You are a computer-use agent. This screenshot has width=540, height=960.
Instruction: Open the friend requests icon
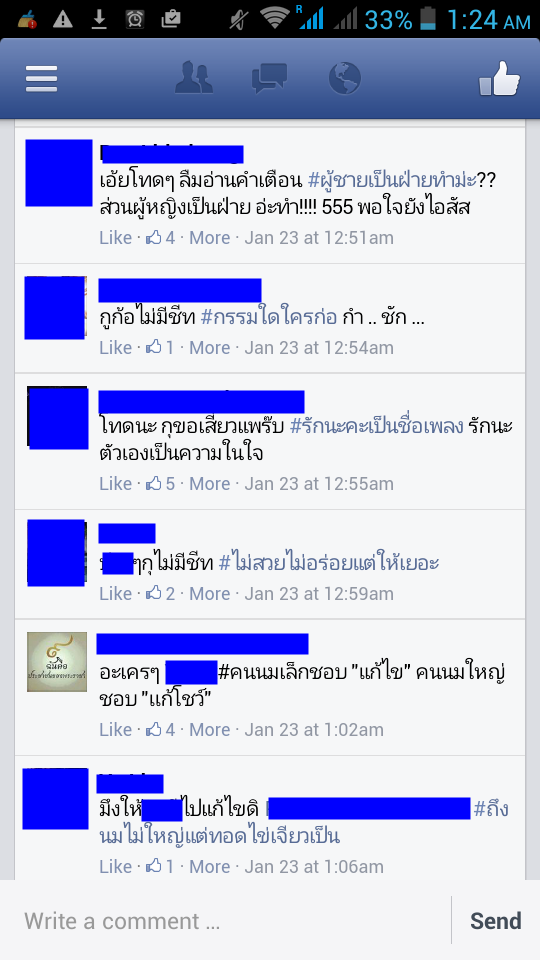[193, 78]
